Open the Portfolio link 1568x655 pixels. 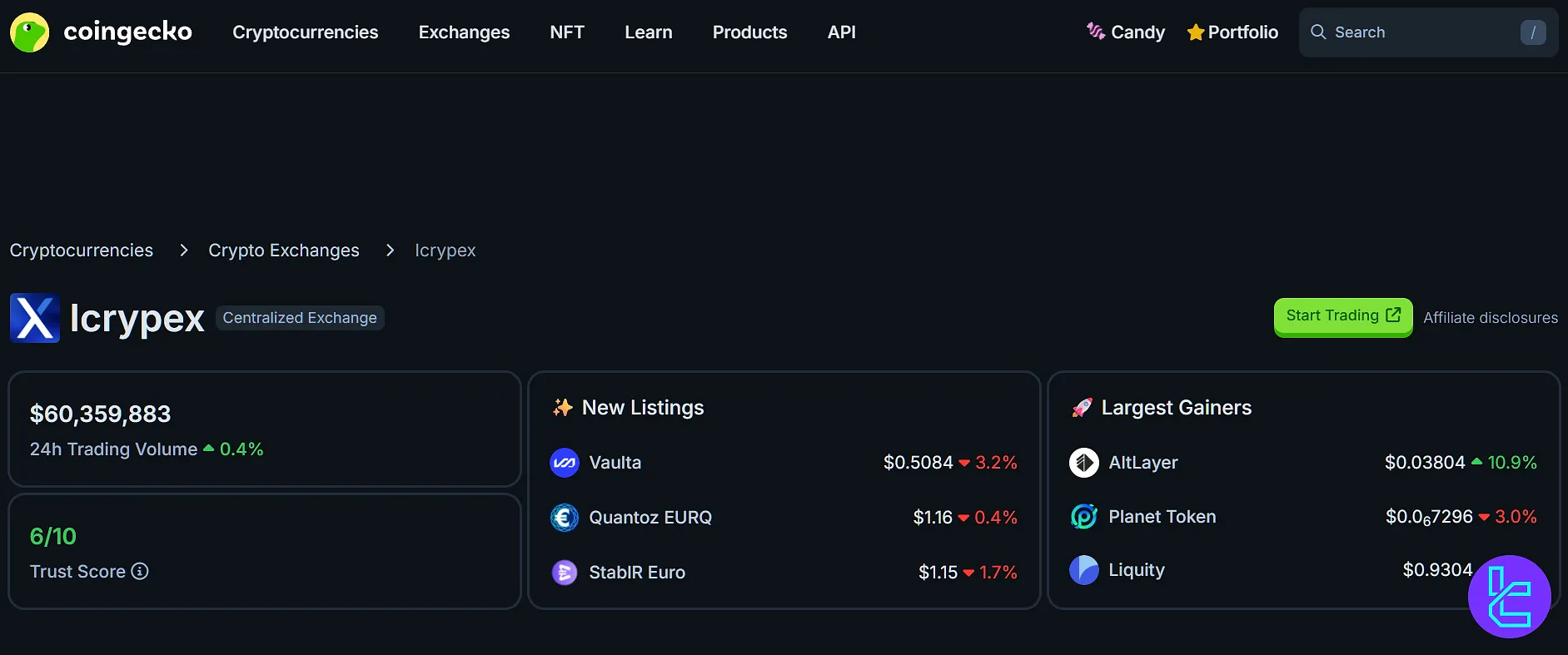pos(1243,32)
